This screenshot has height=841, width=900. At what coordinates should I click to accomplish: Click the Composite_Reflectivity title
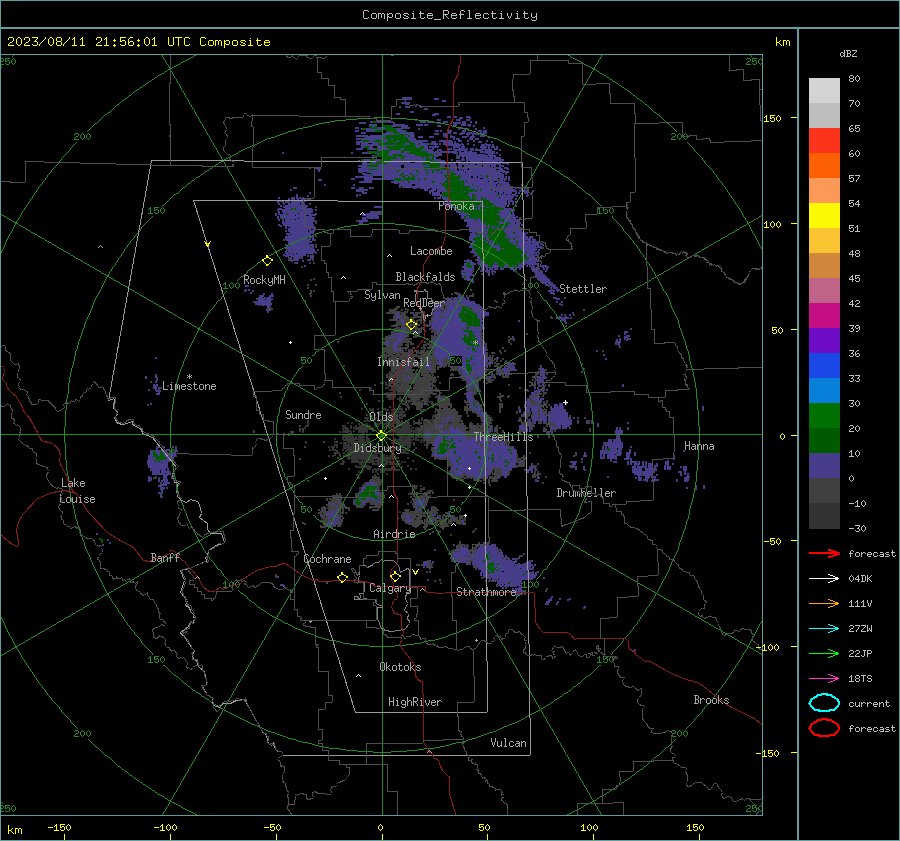[450, 15]
